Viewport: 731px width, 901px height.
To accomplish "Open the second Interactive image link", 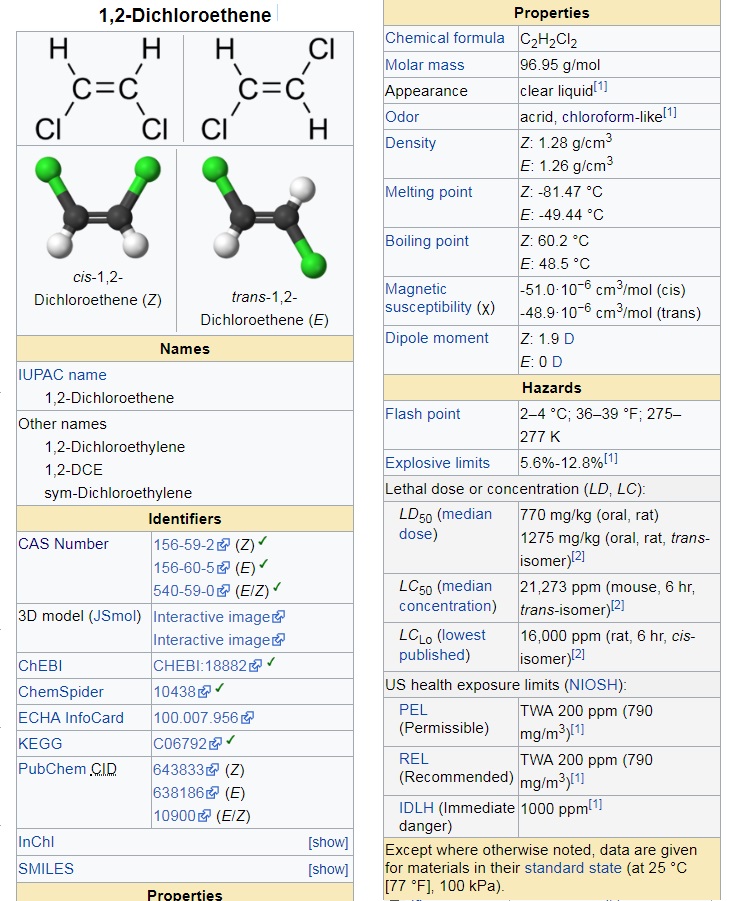I will (x=218, y=640).
